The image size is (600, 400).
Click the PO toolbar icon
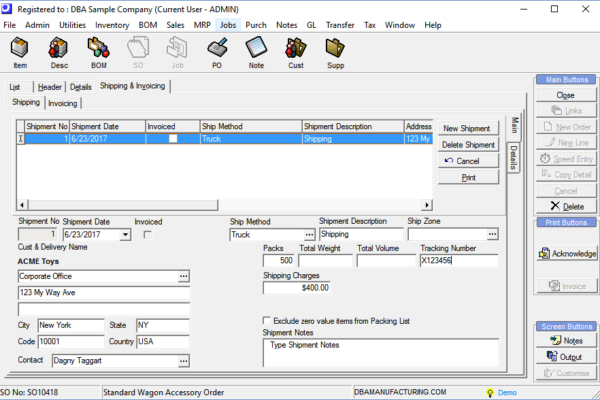[x=217, y=48]
